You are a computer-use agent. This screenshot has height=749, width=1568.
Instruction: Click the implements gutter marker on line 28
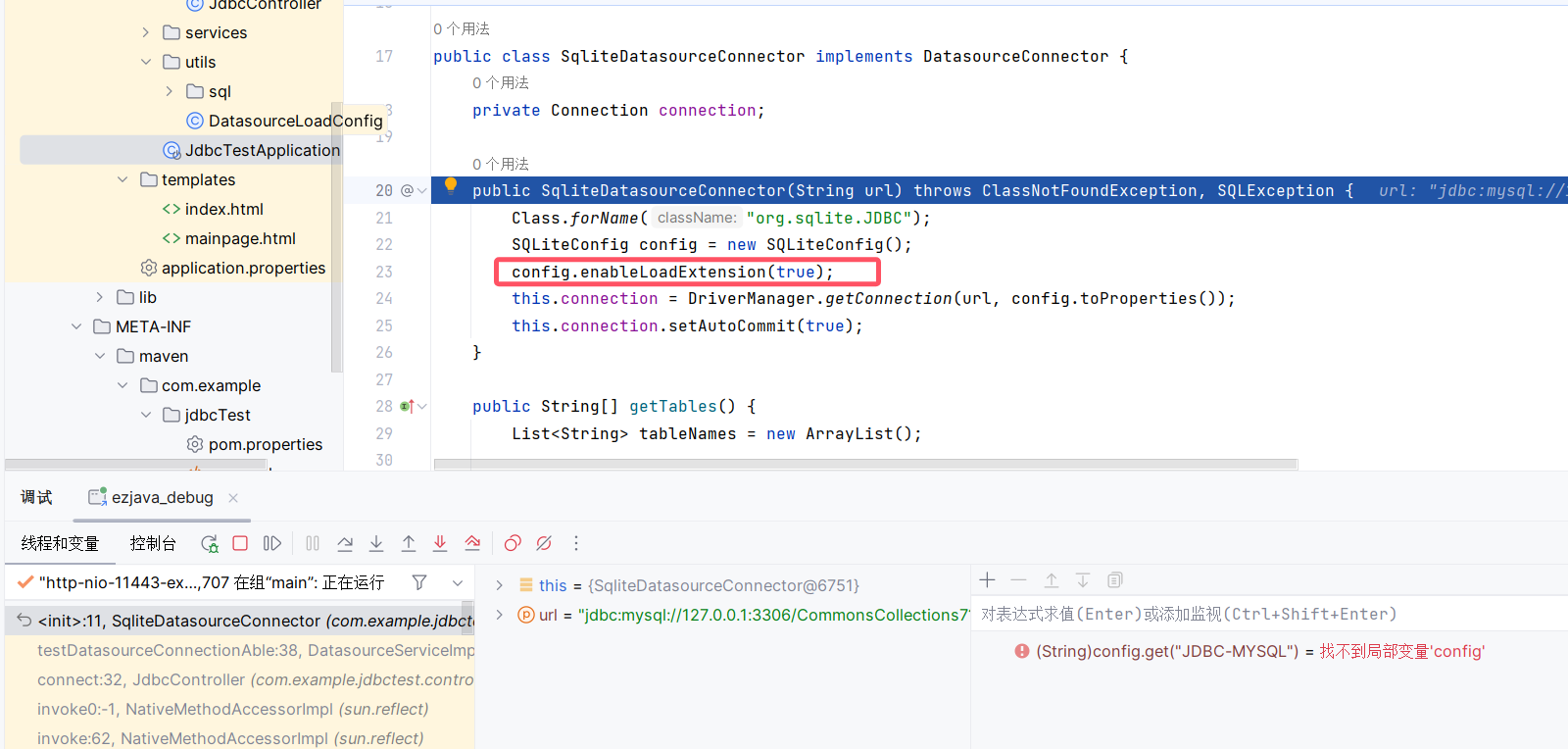pos(407,406)
